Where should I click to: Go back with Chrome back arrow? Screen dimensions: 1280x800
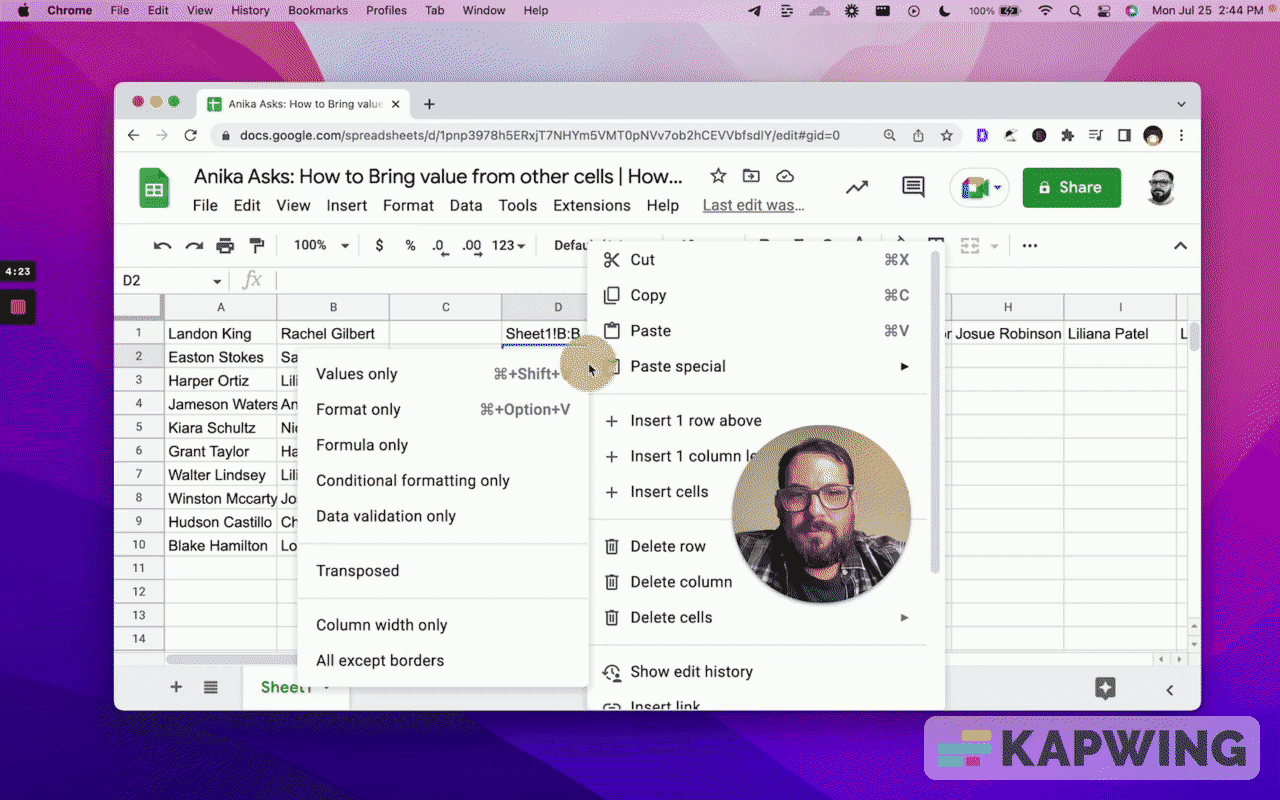(134, 135)
